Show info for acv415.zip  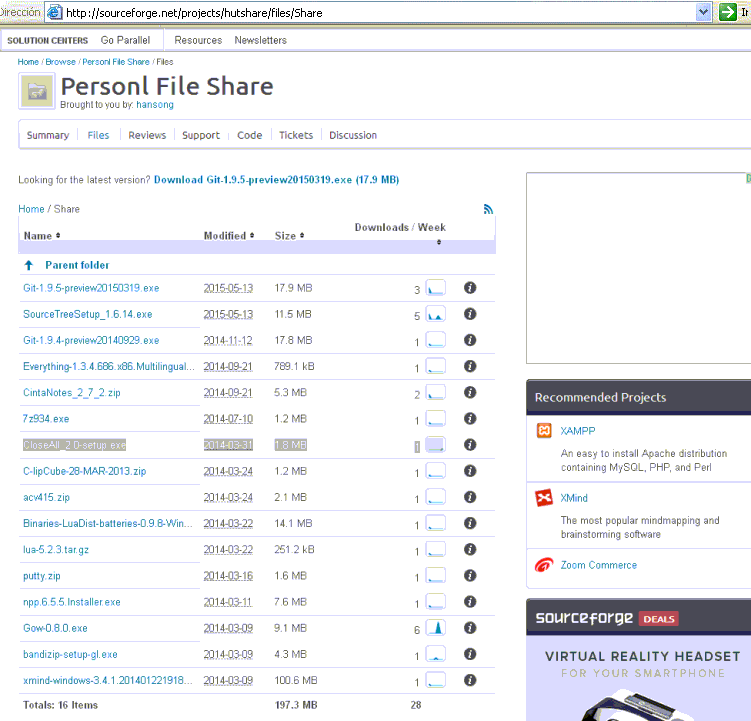(470, 497)
